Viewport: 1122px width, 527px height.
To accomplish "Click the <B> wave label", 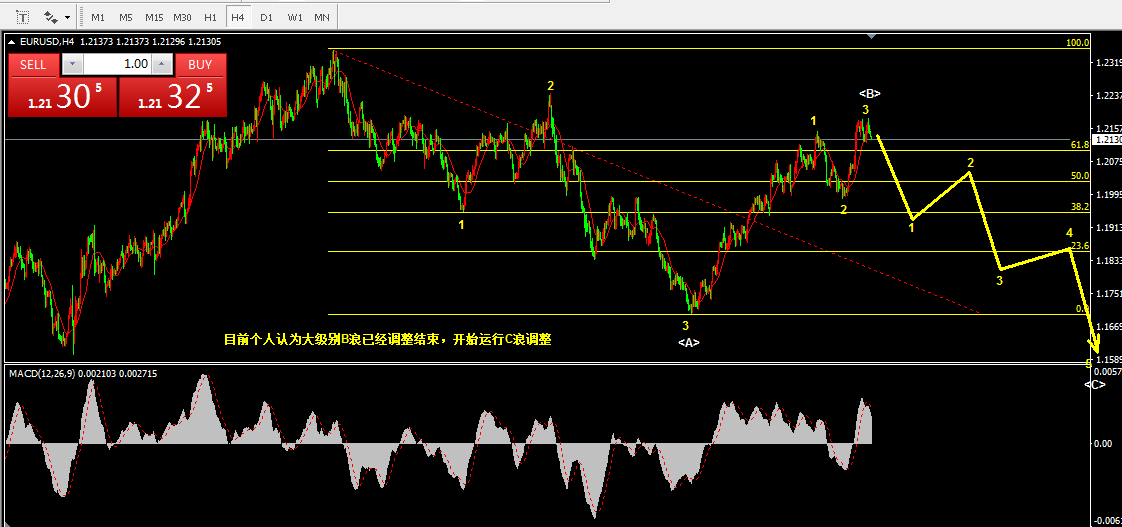I will click(x=869, y=93).
